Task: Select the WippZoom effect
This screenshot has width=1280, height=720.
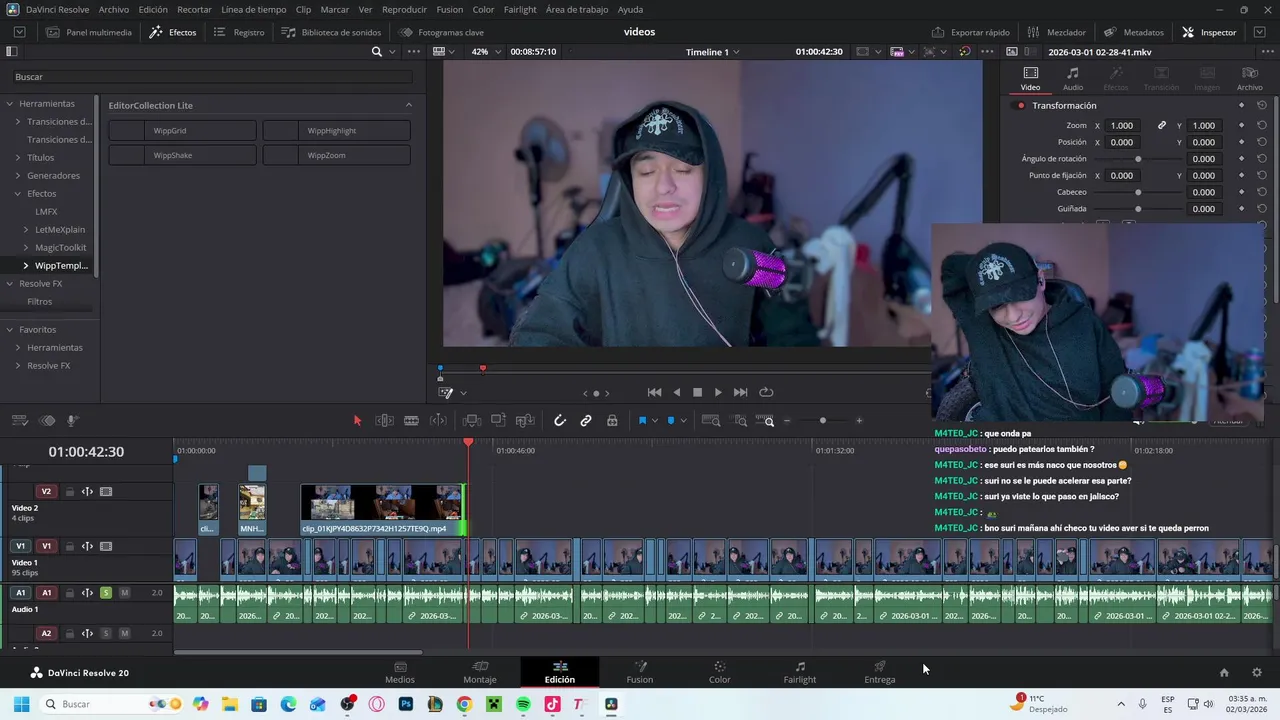Action: coord(337,156)
